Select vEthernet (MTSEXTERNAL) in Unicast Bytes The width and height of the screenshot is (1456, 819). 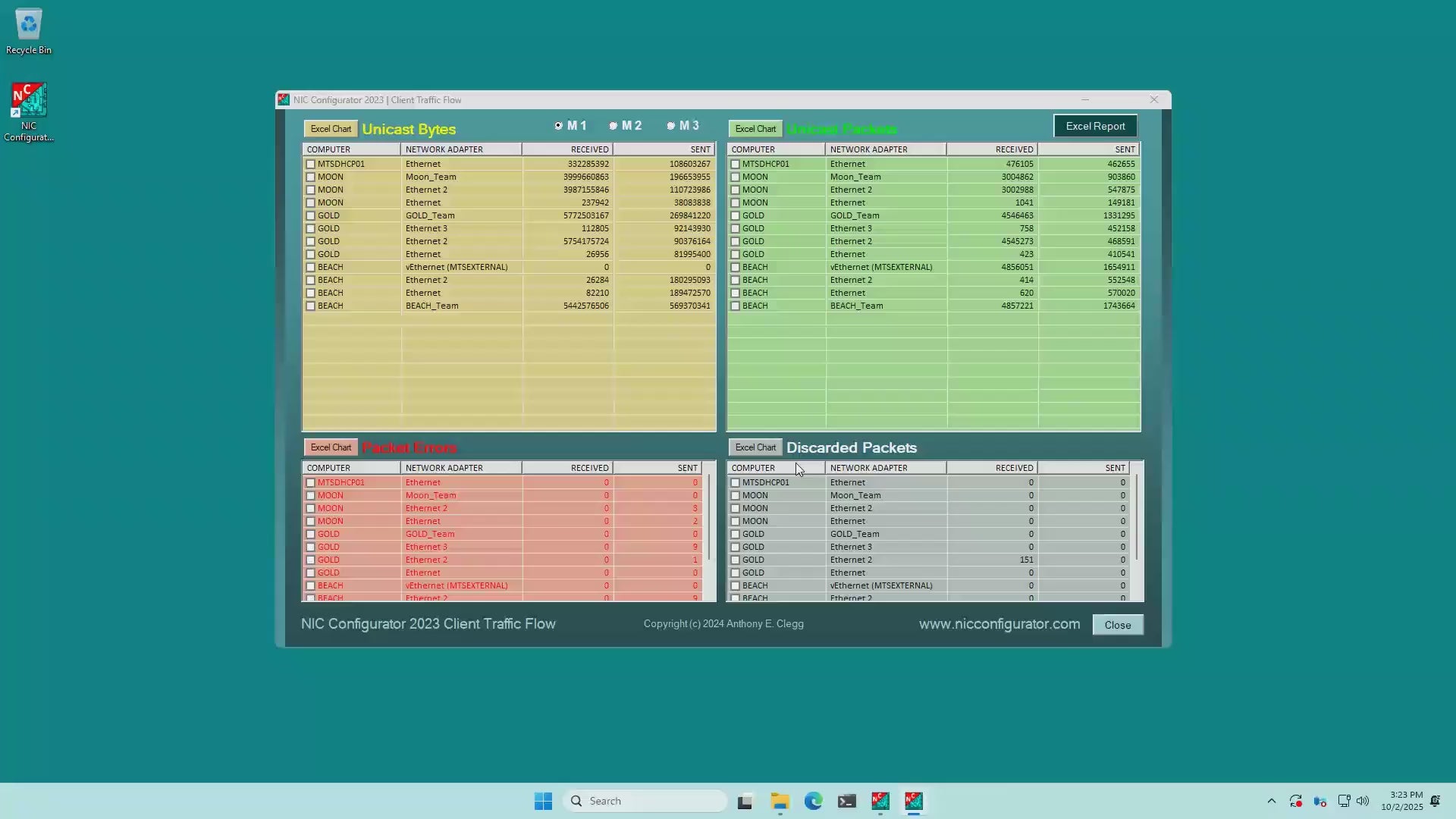457,267
